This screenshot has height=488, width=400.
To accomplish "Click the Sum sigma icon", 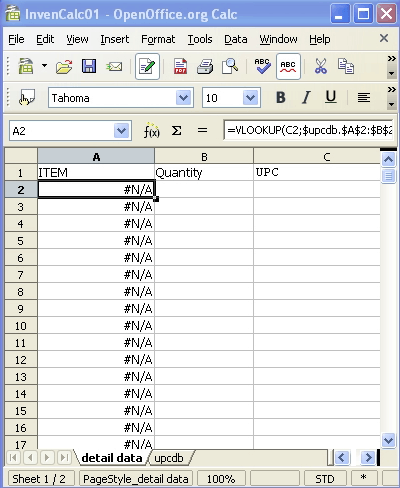I will 177,131.
